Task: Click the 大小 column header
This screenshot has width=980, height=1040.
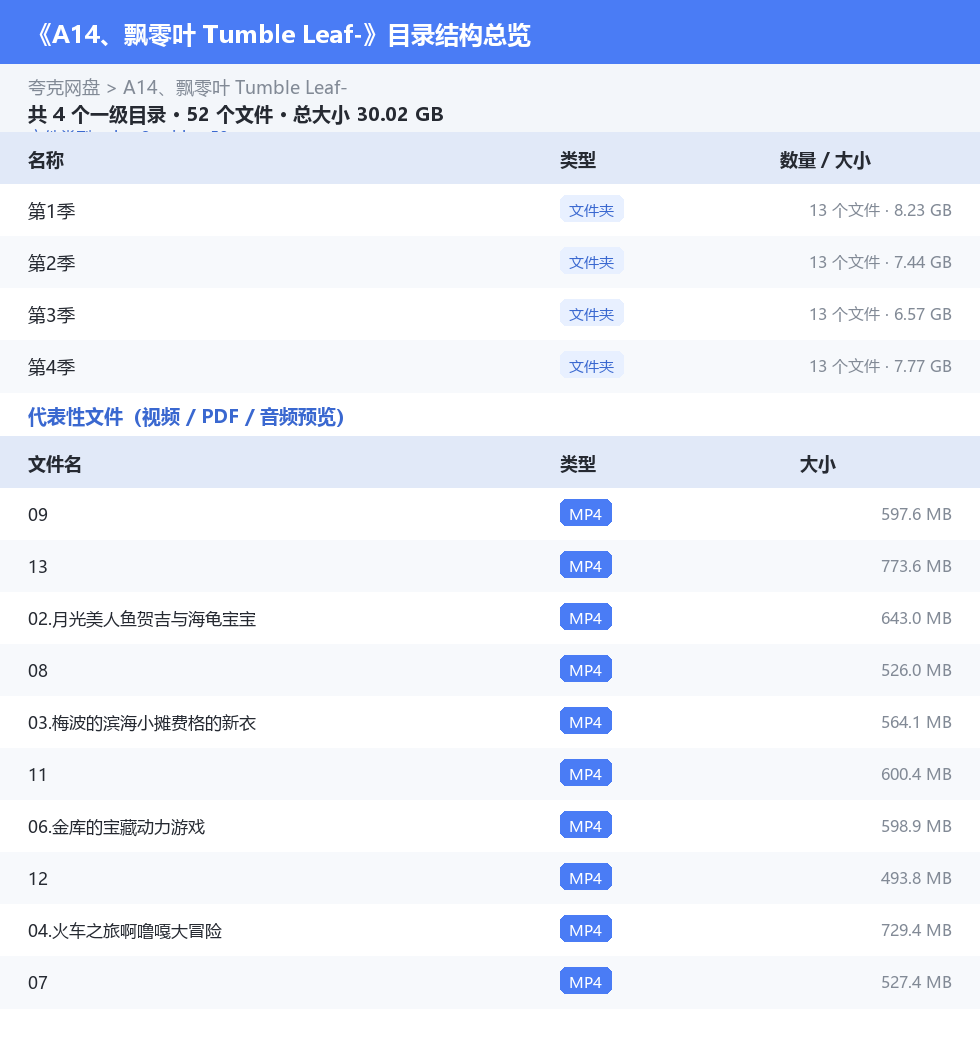Action: [818, 464]
